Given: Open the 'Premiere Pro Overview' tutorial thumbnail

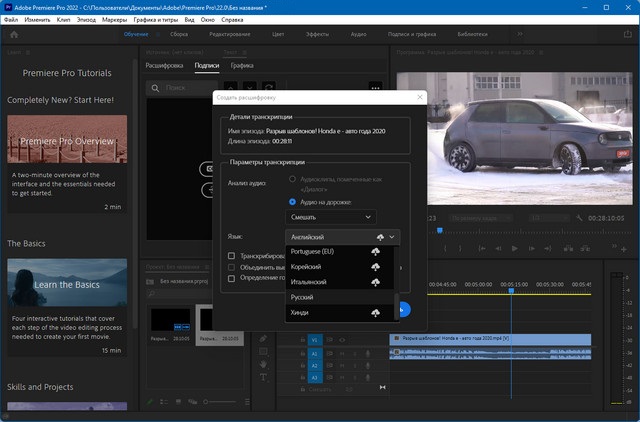Looking at the screenshot, I should pyautogui.click(x=67, y=139).
